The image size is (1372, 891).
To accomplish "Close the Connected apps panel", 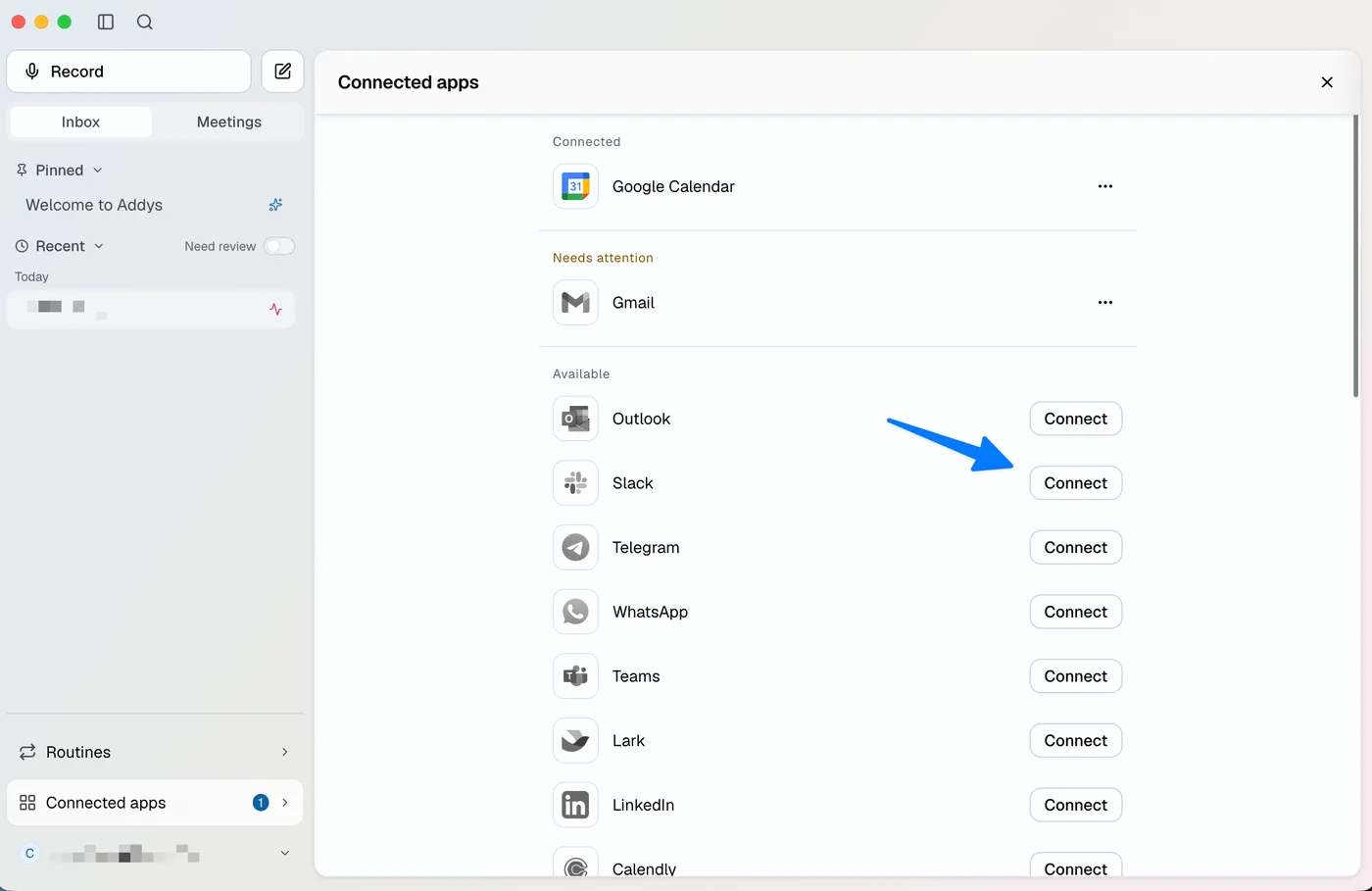I will [1327, 82].
